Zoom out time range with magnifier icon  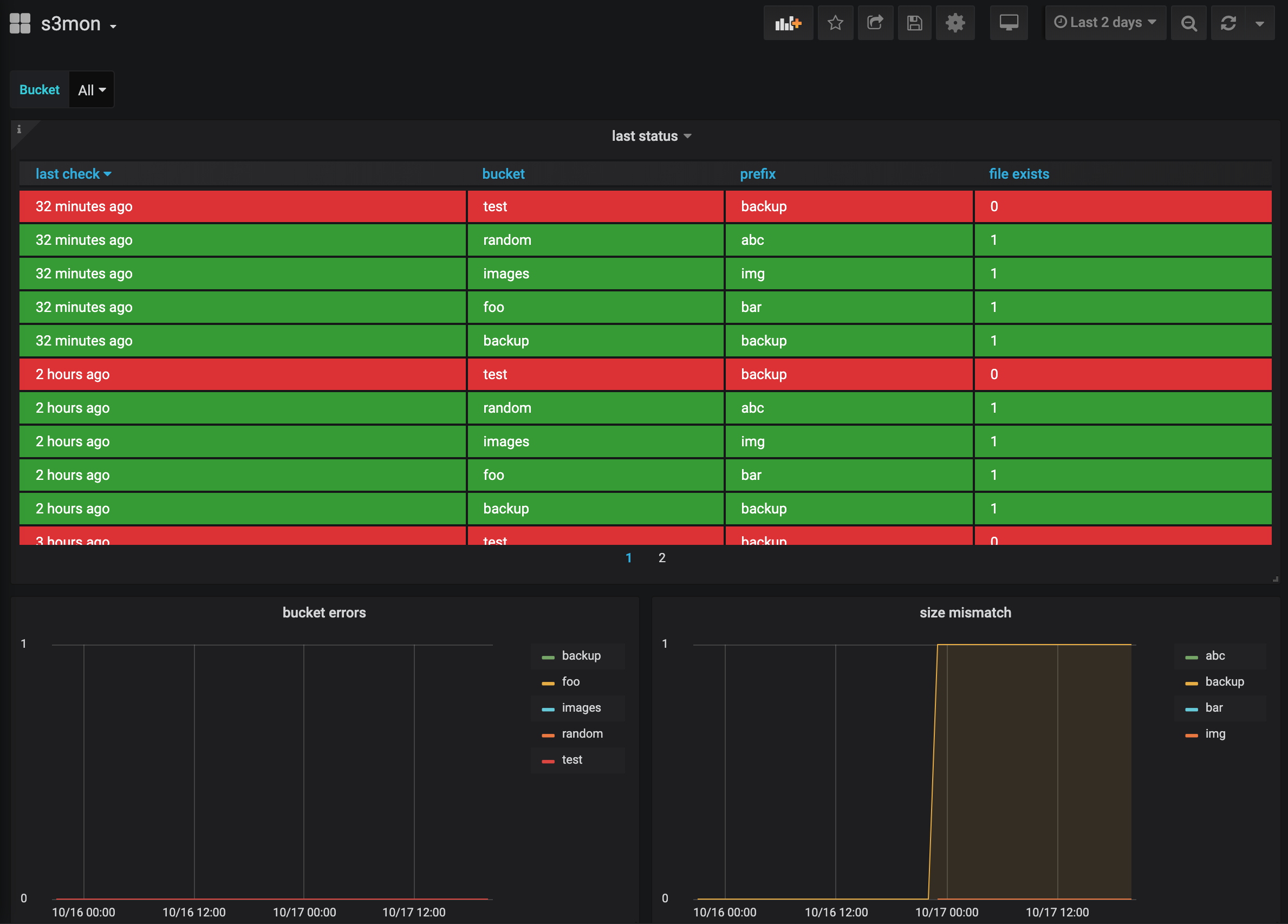point(1189,23)
